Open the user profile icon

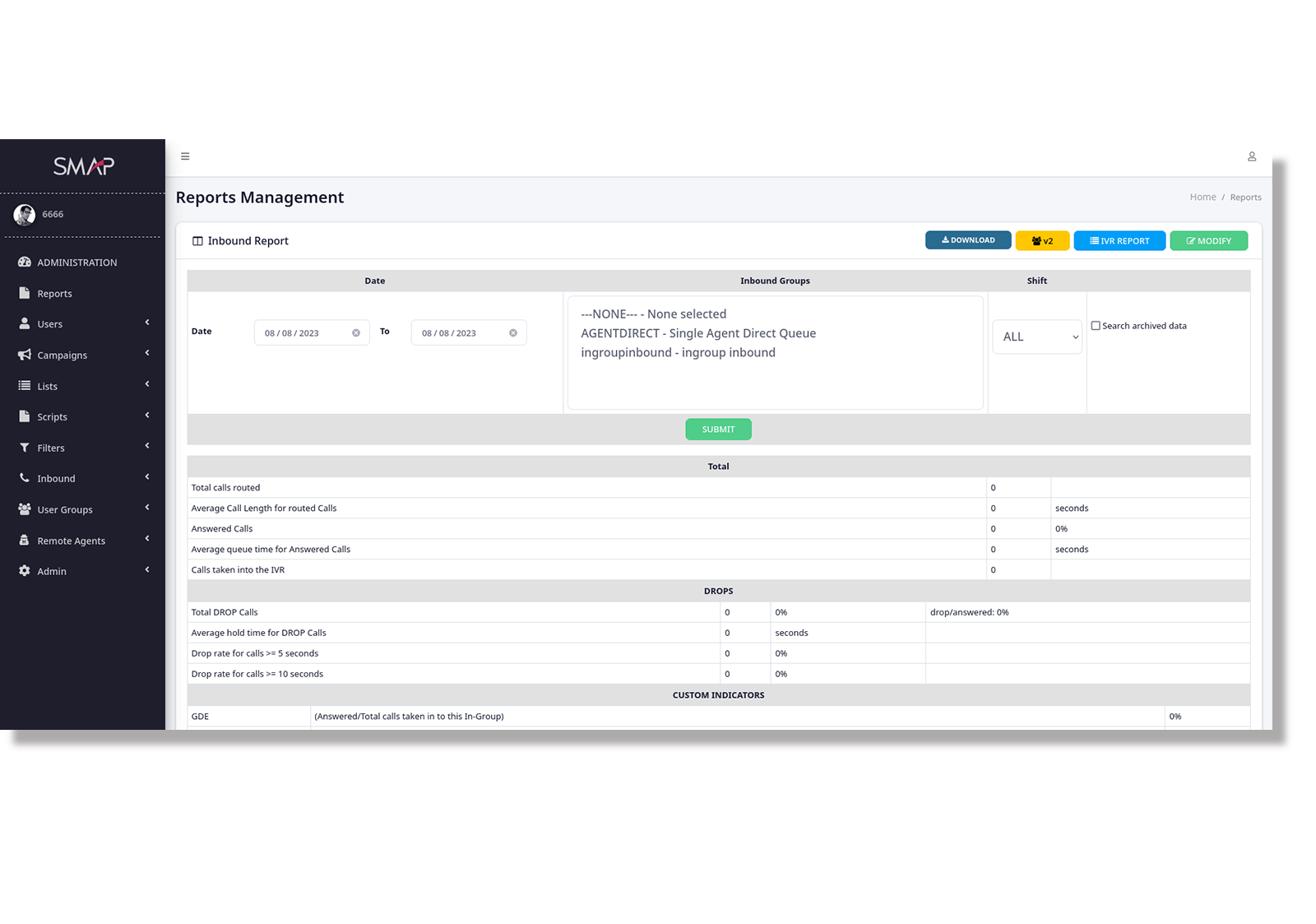pyautogui.click(x=1251, y=156)
